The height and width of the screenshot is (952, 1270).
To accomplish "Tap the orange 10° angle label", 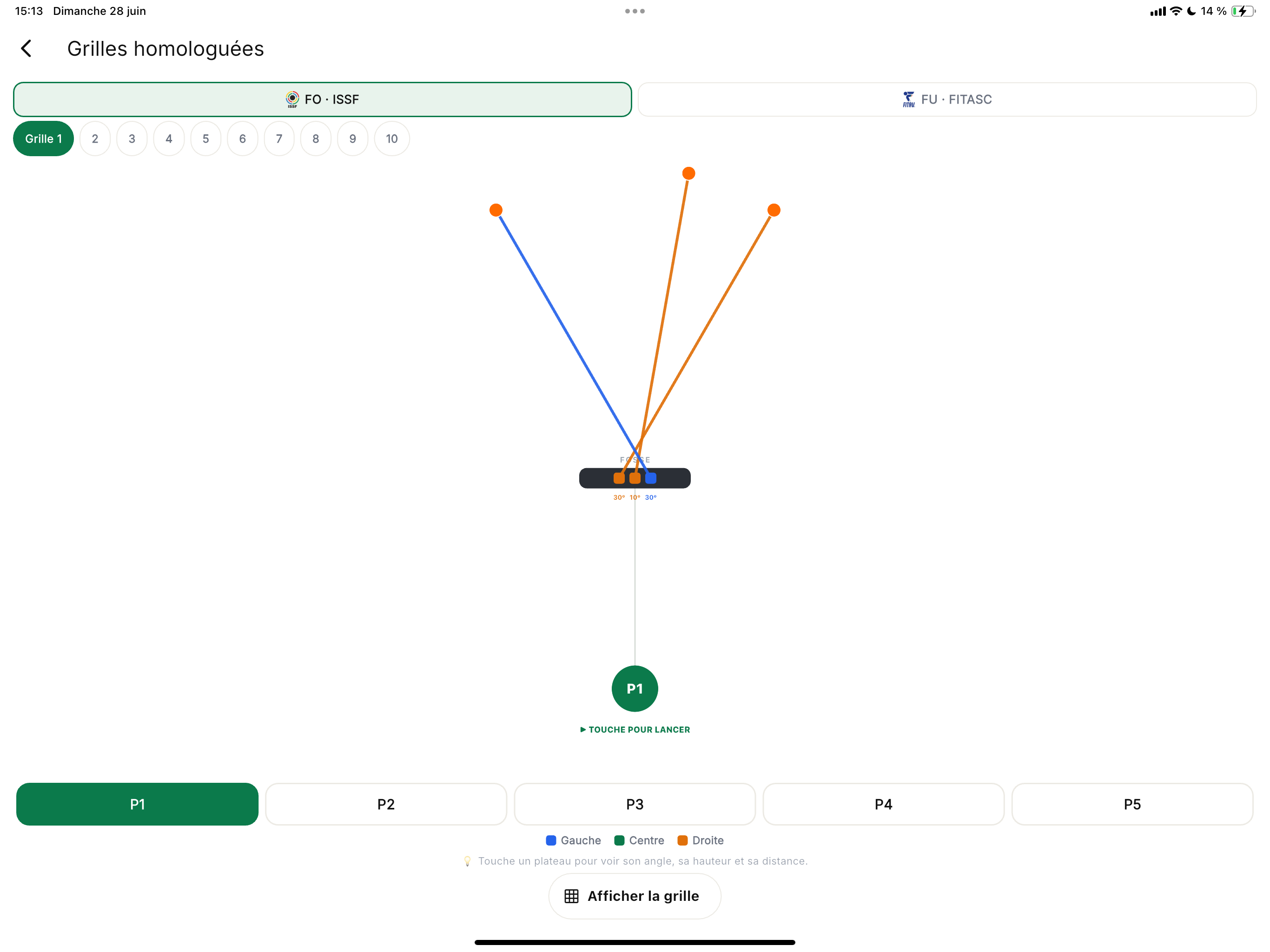I will point(635,497).
